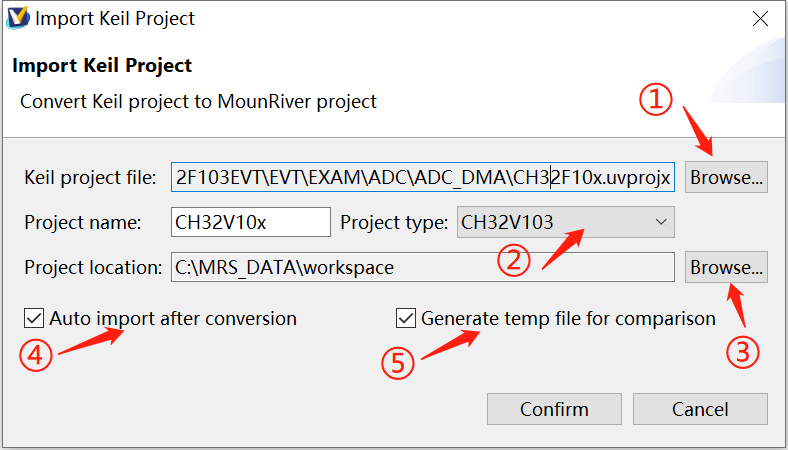Screen dimensions: 788x450
Task: Click the Project type dropdown arrow
Action: coord(659,222)
